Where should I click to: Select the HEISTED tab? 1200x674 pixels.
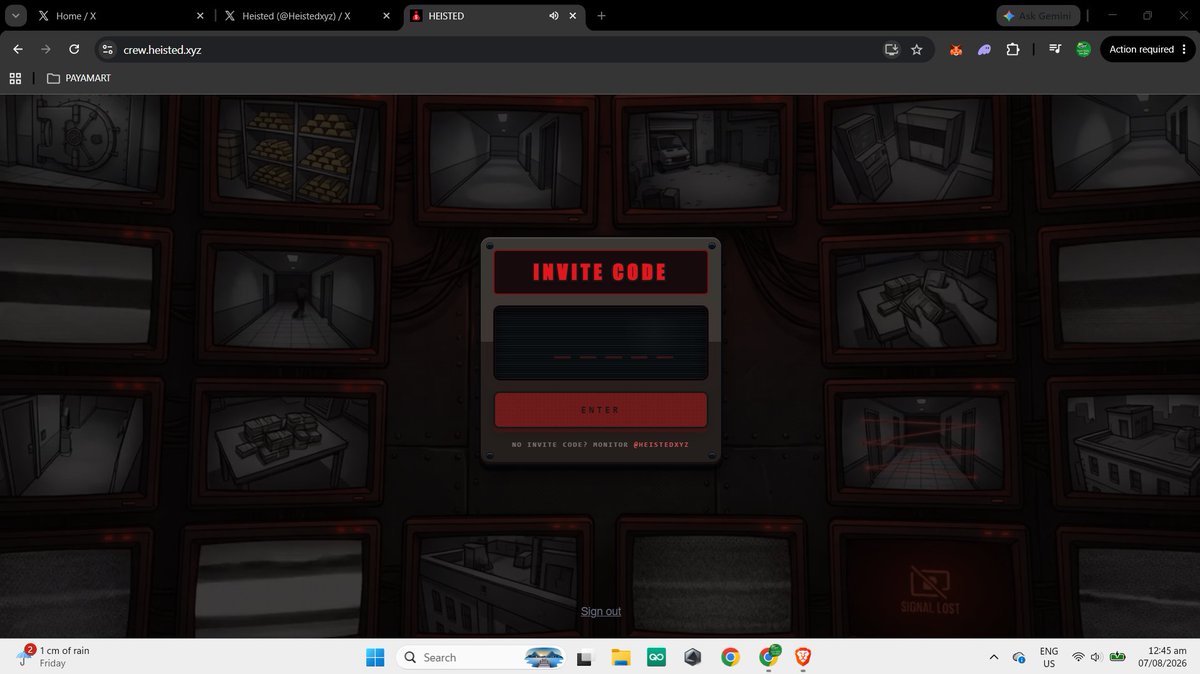[495, 16]
